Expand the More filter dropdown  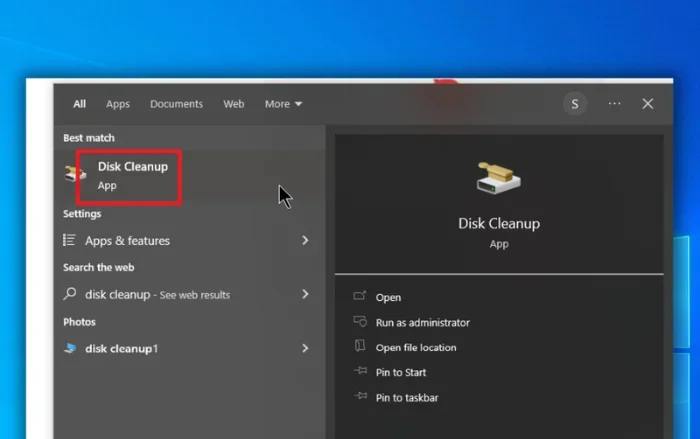click(x=283, y=104)
